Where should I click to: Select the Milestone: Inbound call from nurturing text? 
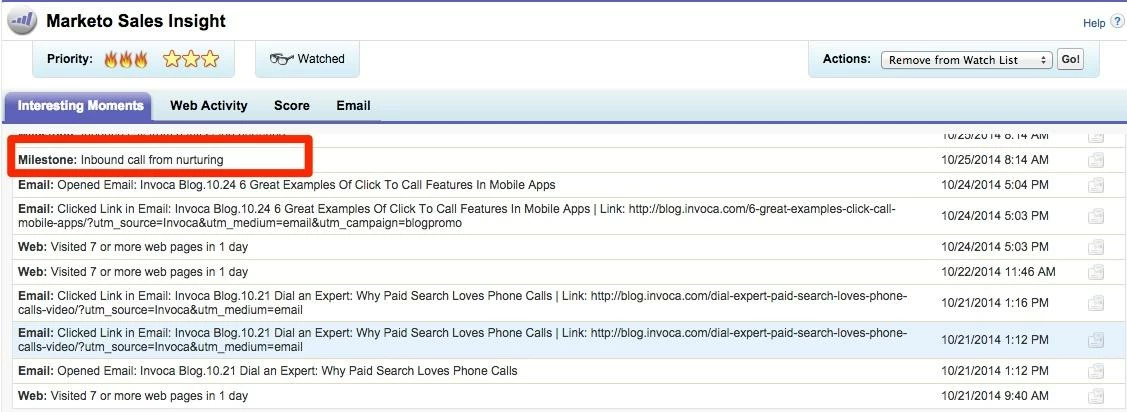pyautogui.click(x=121, y=160)
